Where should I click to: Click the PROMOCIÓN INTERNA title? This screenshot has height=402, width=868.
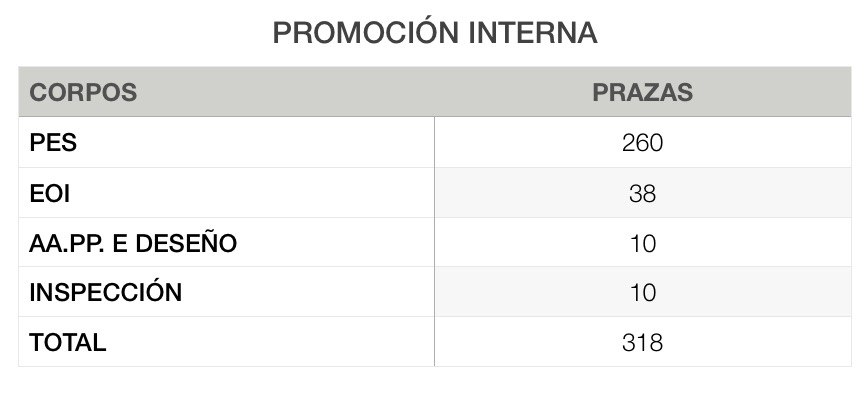435,32
